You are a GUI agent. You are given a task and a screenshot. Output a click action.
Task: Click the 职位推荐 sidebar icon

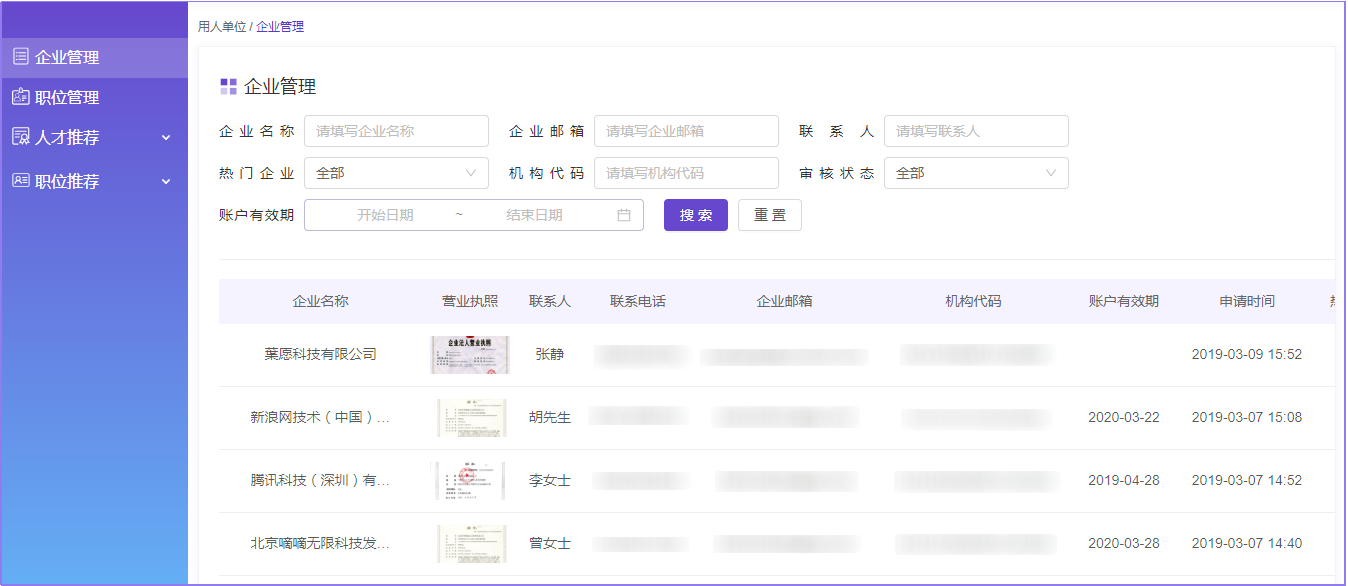point(20,181)
